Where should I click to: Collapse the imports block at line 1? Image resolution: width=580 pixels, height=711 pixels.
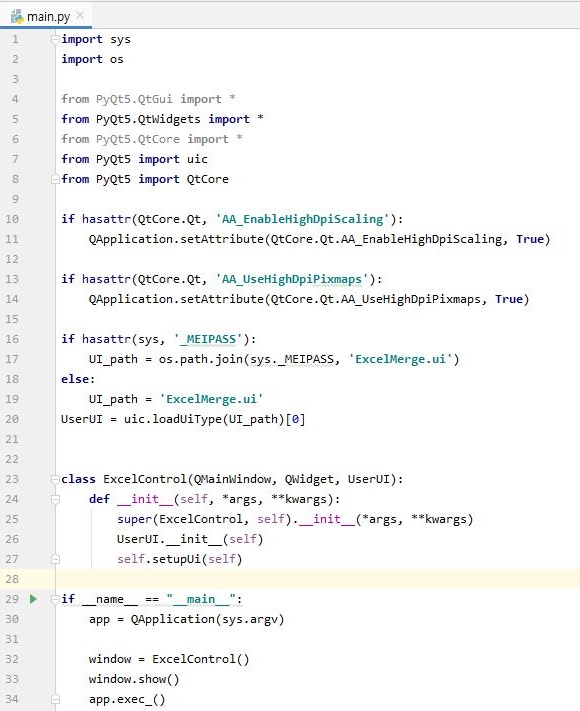tap(55, 39)
